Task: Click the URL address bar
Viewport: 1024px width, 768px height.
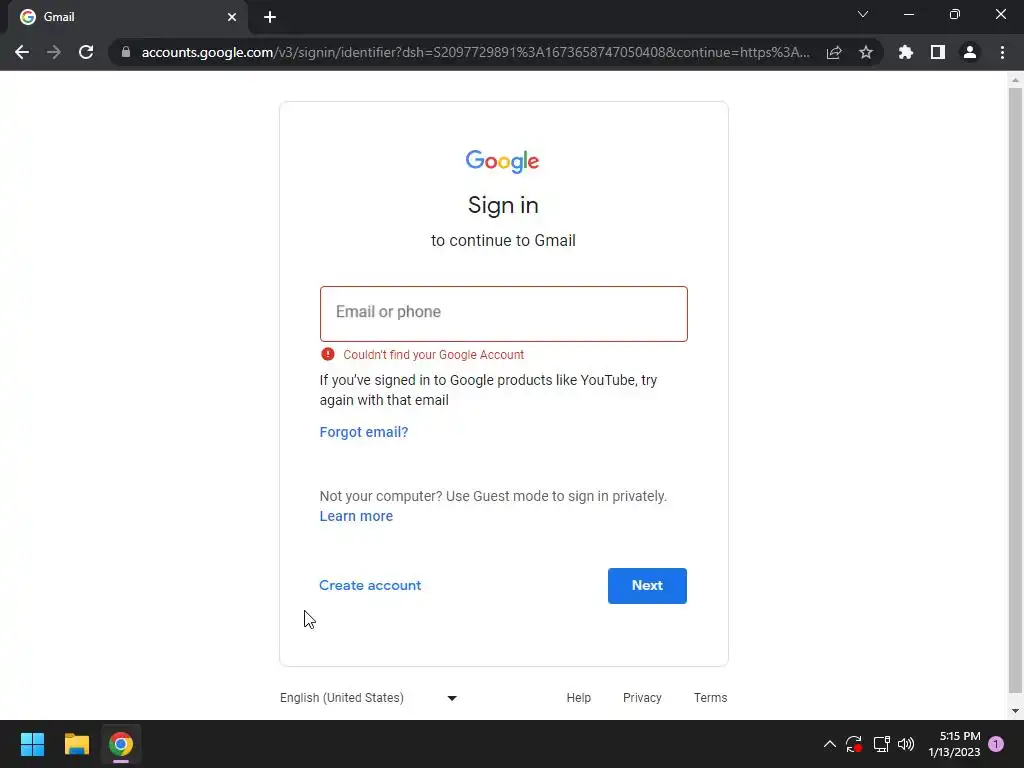Action: coord(475,52)
